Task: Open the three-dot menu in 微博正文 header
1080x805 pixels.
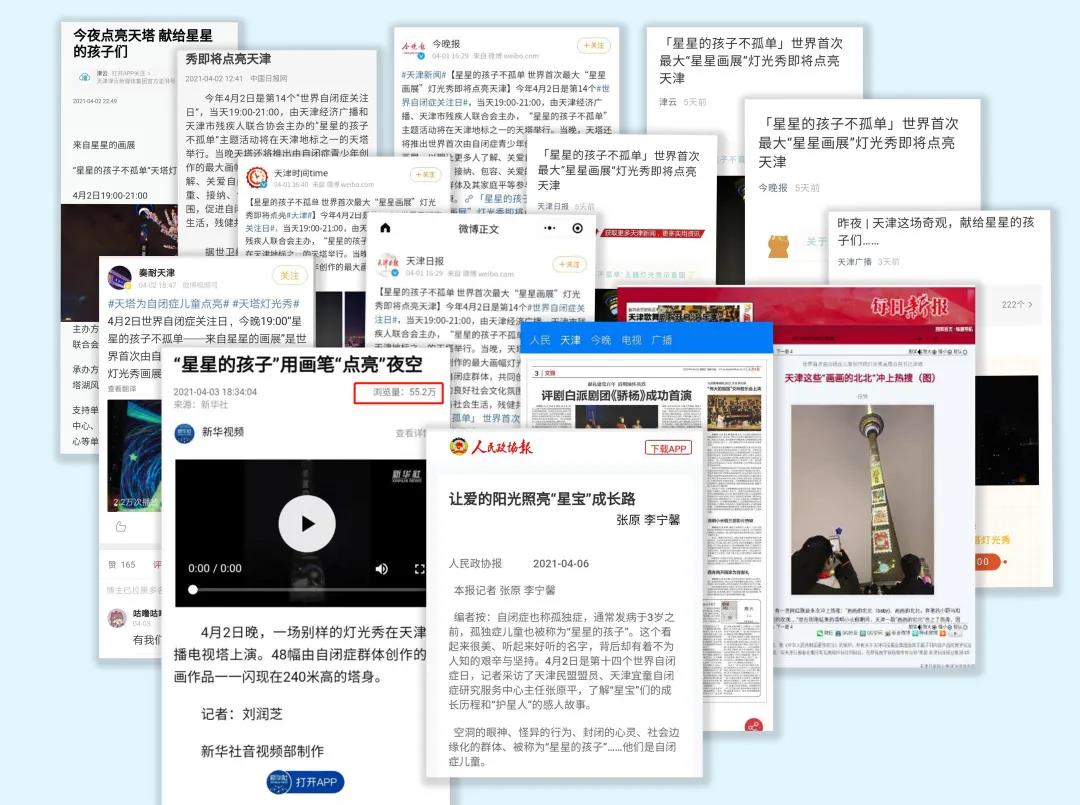Action: click(x=550, y=228)
